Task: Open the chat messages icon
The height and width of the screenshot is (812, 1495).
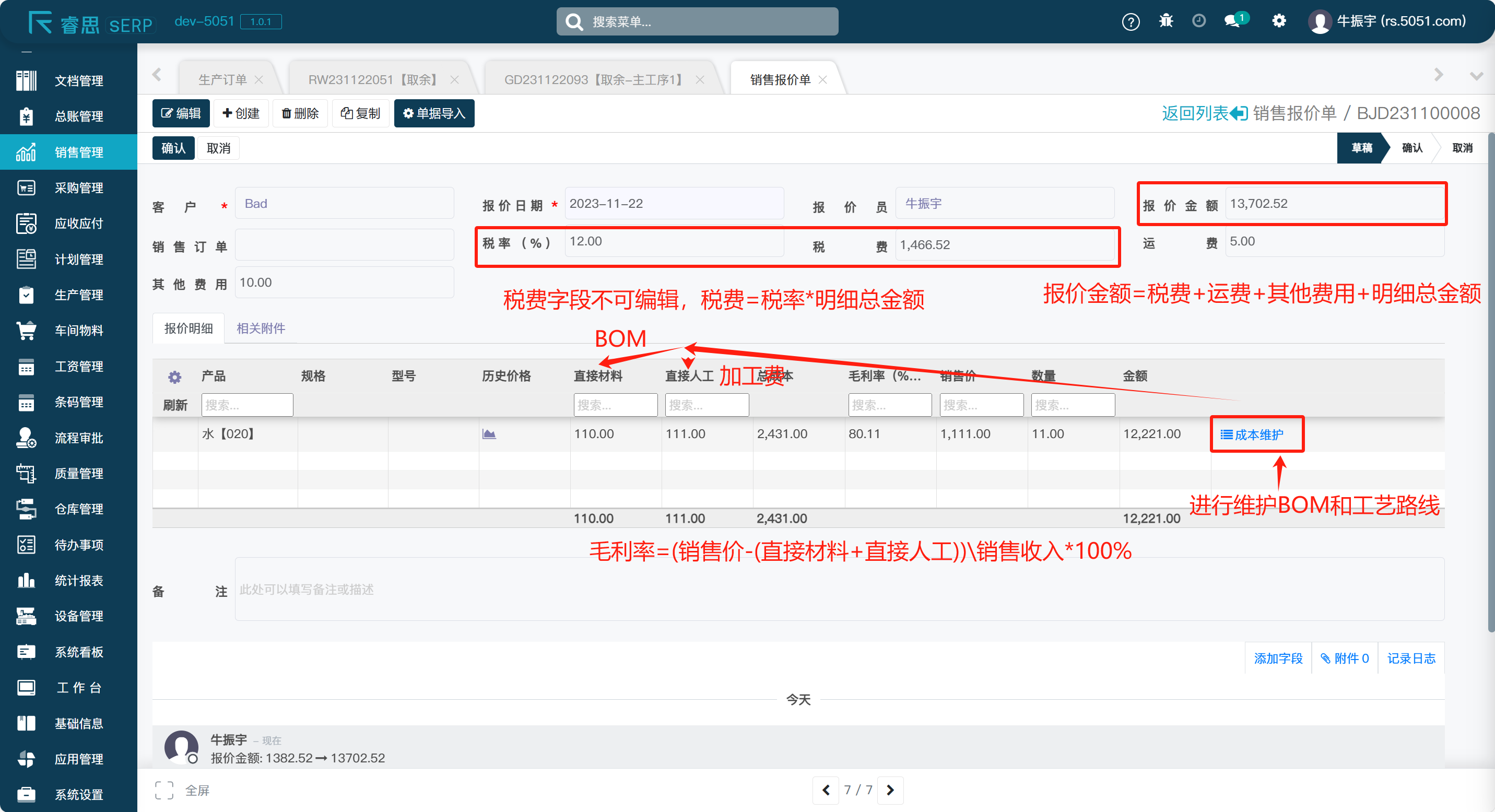Action: pos(1231,21)
